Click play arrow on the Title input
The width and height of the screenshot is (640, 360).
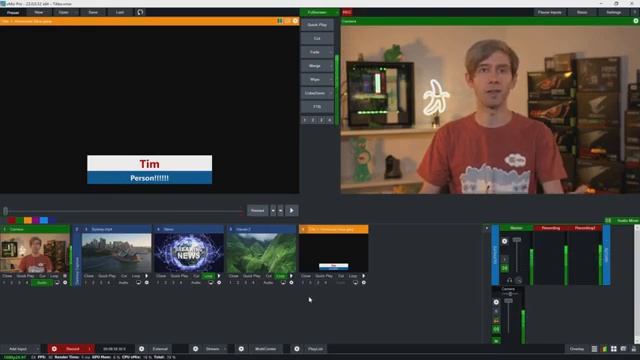click(x=364, y=276)
